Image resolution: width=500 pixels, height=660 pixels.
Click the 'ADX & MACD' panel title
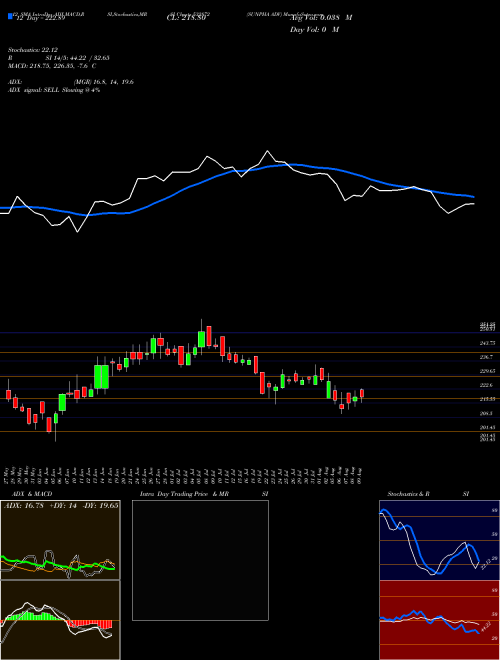point(32,494)
